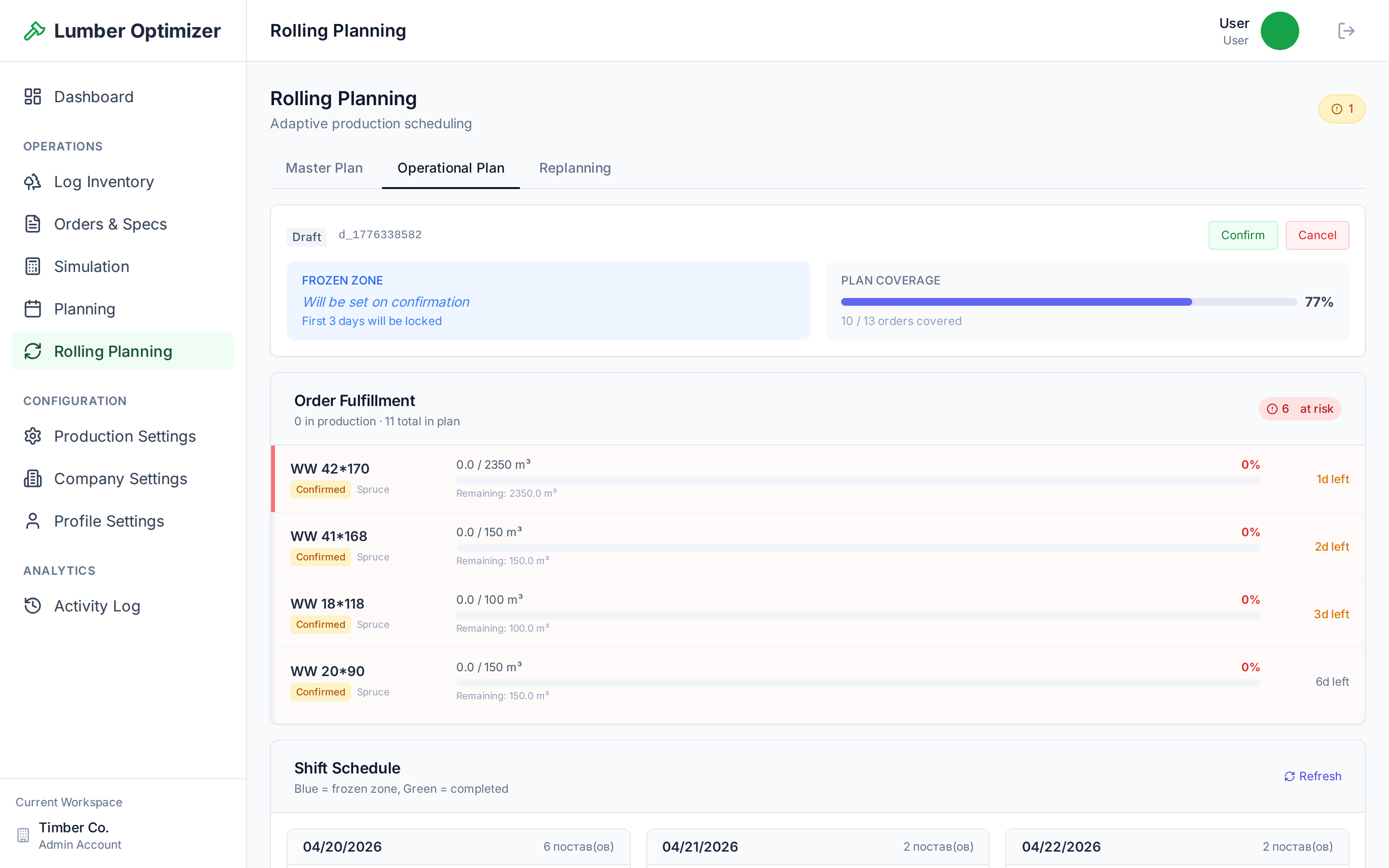Screen dimensions: 1389x868
Task: Click the alert icon in yellow badge
Action: coord(1337,109)
